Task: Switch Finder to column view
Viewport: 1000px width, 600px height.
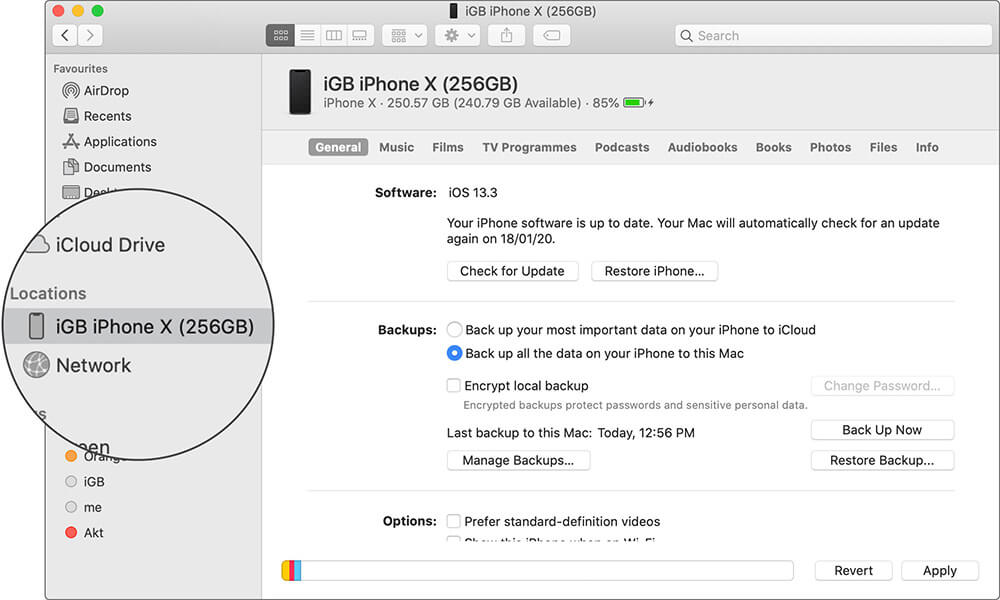Action: point(334,36)
